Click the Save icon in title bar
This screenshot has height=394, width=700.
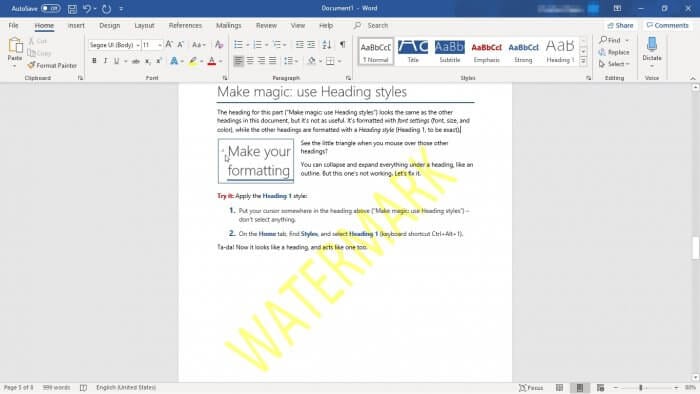coord(72,8)
